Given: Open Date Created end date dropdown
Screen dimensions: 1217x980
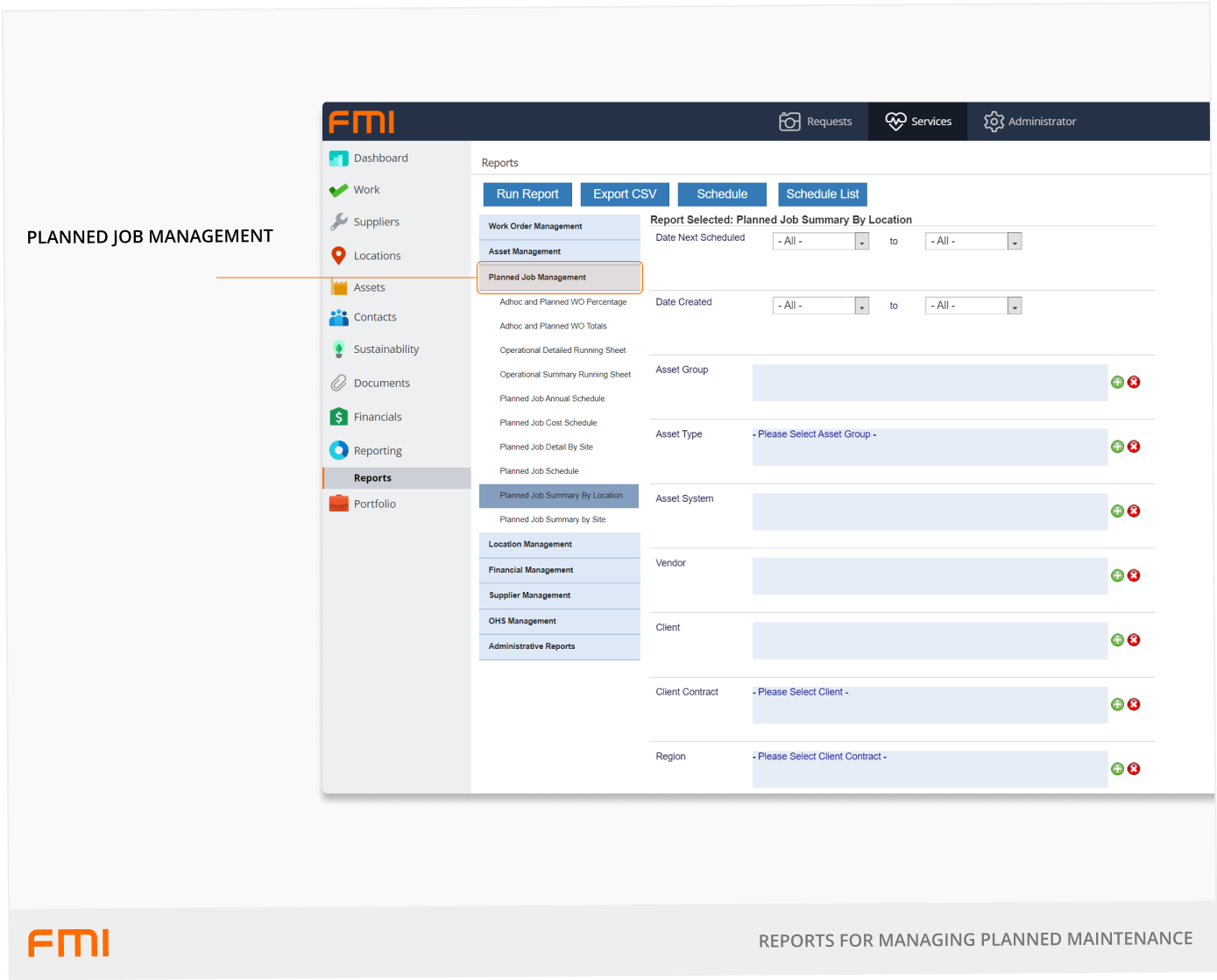Looking at the screenshot, I should click(1014, 307).
